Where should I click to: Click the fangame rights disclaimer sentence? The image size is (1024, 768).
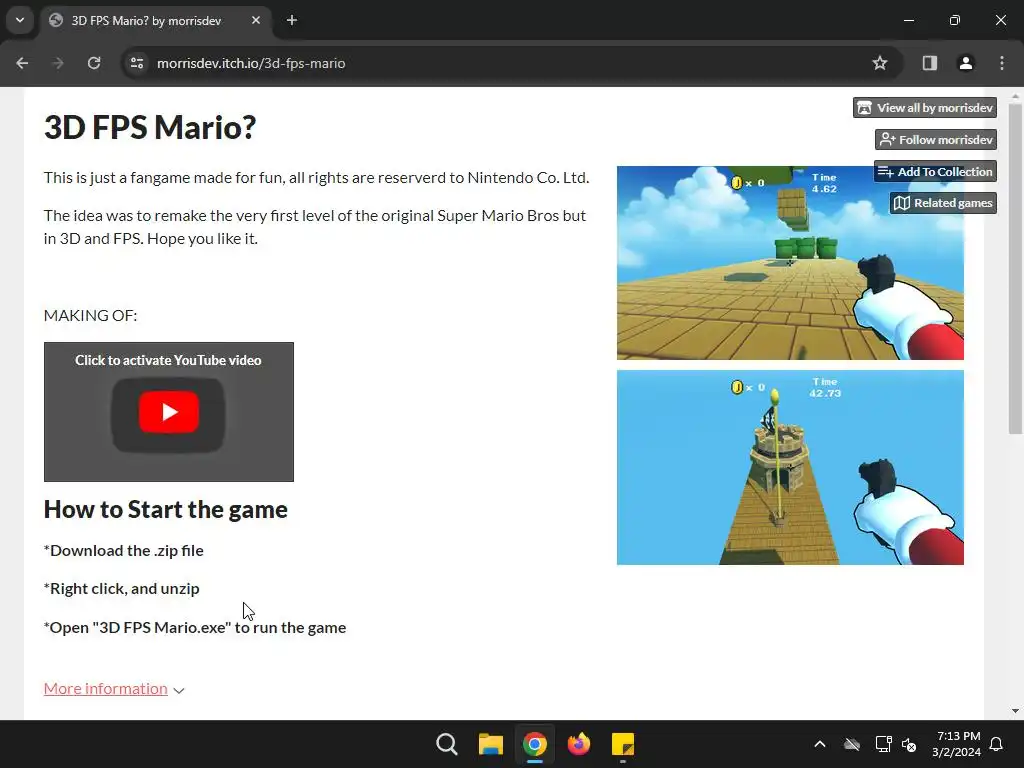pos(317,178)
